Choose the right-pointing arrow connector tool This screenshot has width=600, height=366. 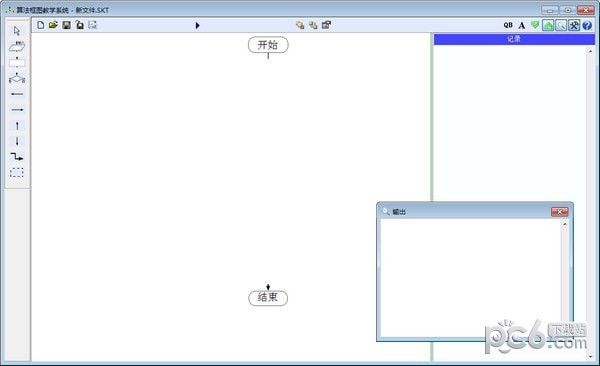point(17,109)
